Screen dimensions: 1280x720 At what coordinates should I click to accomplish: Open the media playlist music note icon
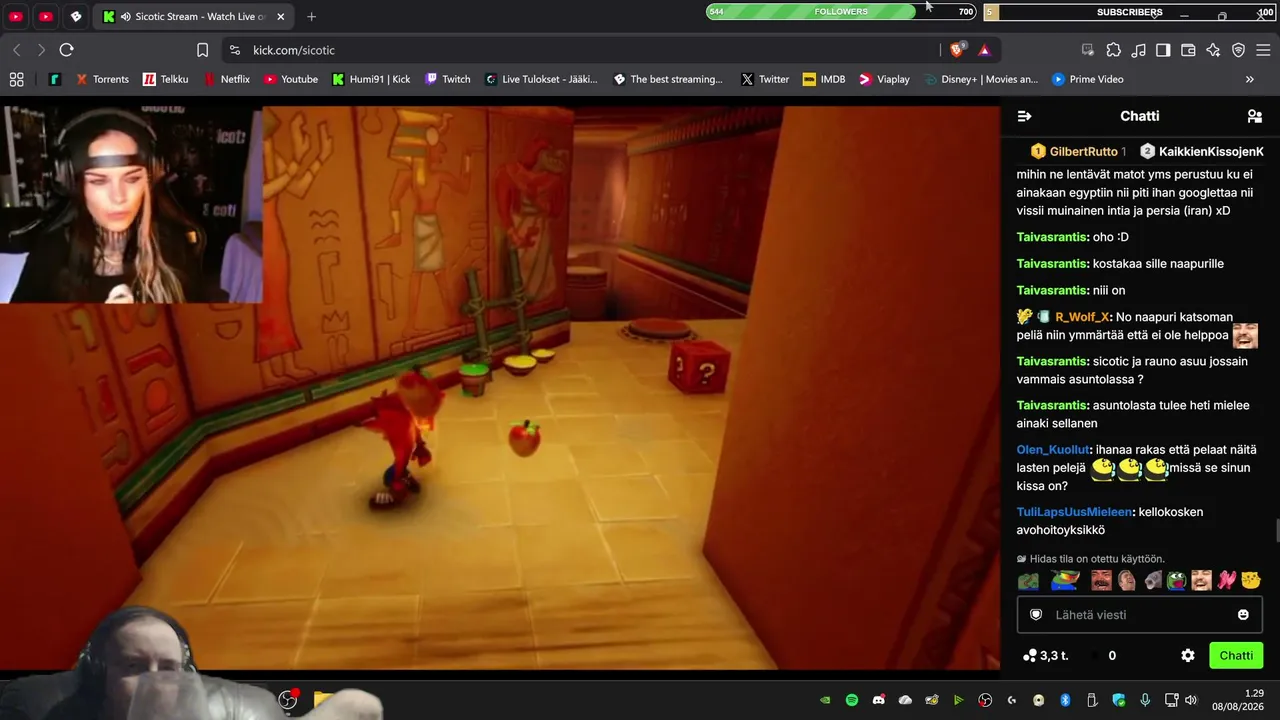click(x=1138, y=50)
